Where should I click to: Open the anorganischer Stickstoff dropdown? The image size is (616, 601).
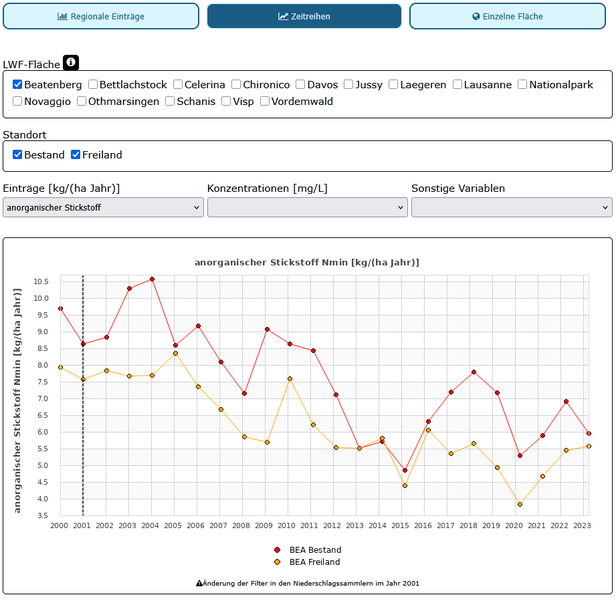[x=103, y=207]
